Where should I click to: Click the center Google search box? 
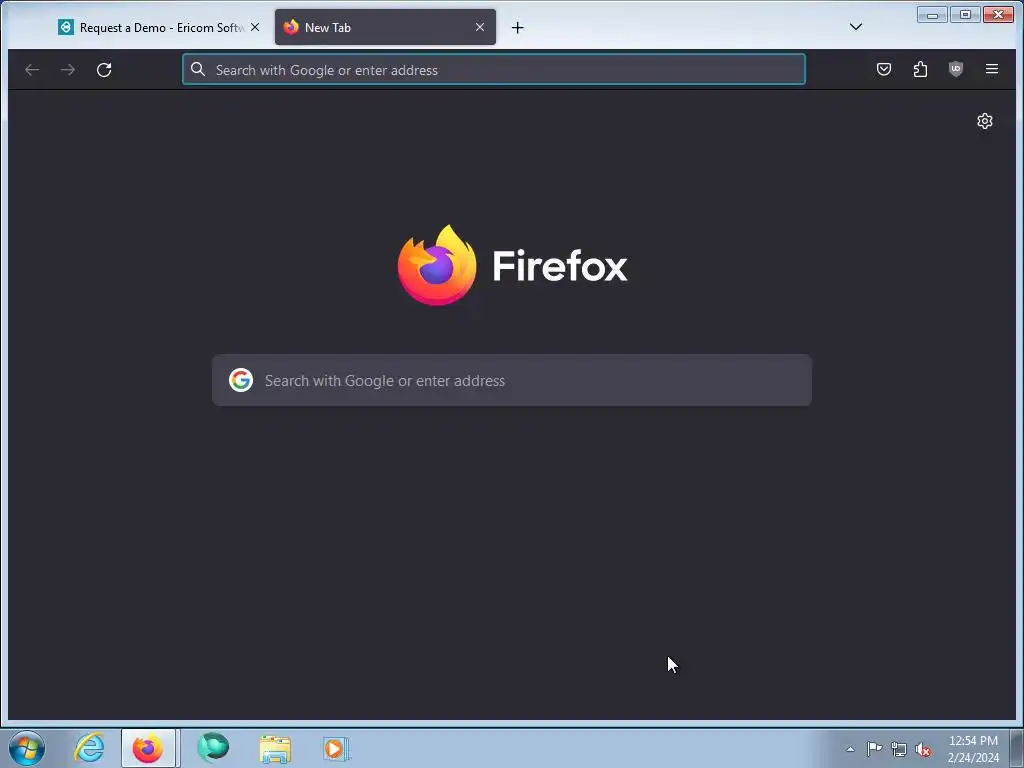[512, 380]
